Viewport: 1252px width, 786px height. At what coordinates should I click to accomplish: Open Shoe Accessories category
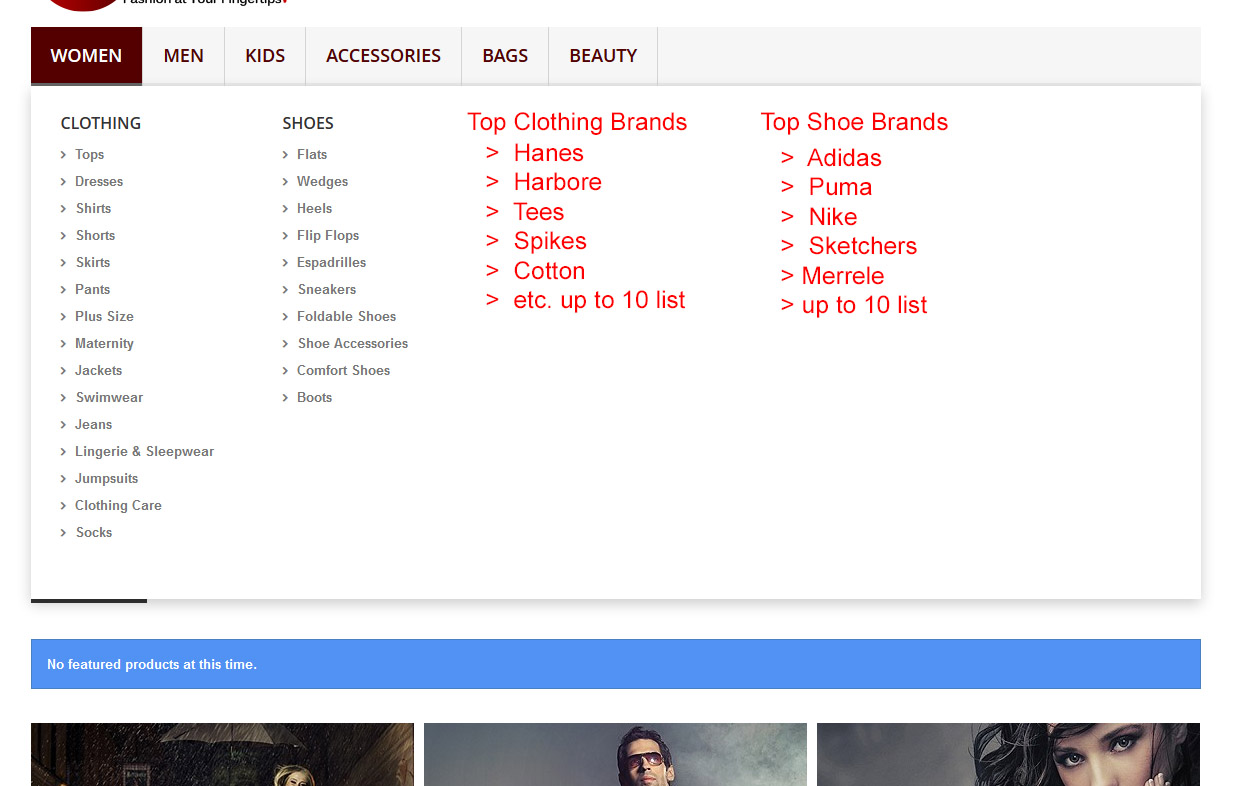point(352,343)
